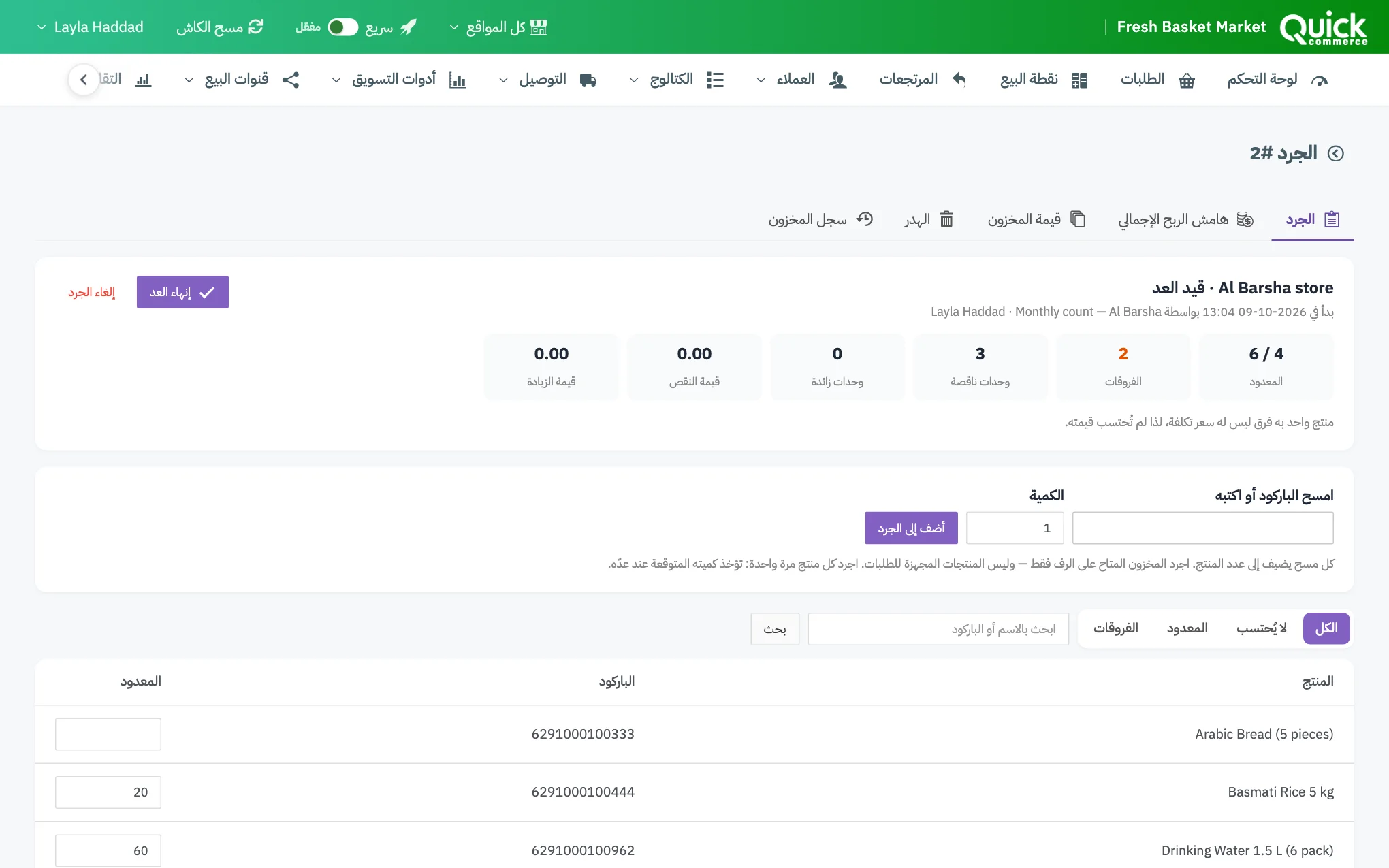The height and width of the screenshot is (868, 1389).
Task: Click the name or barcode search box
Action: coord(938,629)
